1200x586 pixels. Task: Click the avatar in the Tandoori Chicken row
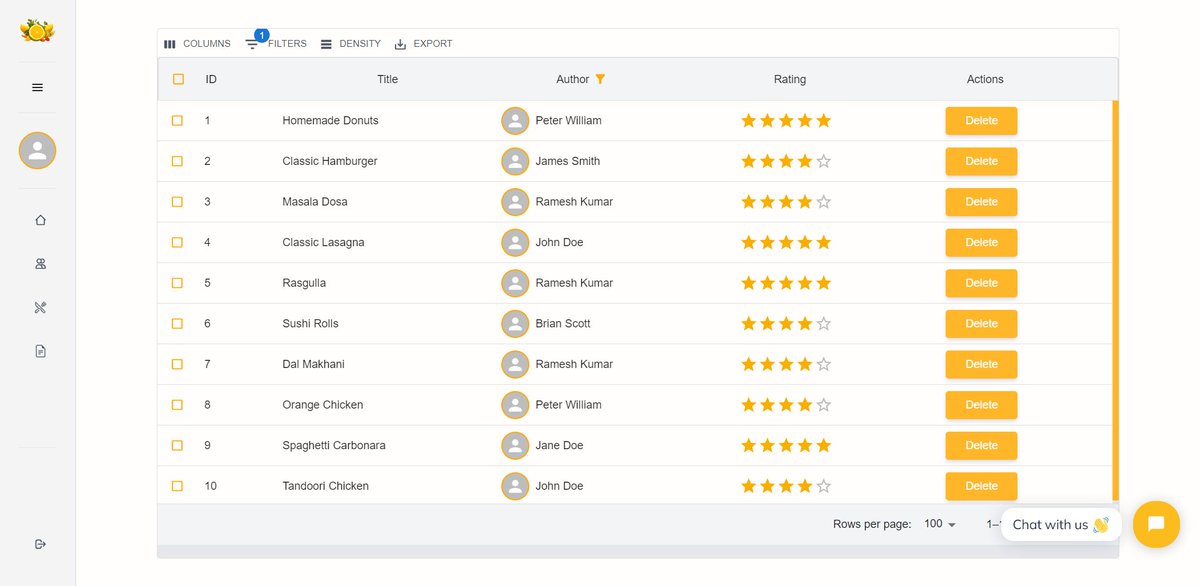[515, 486]
